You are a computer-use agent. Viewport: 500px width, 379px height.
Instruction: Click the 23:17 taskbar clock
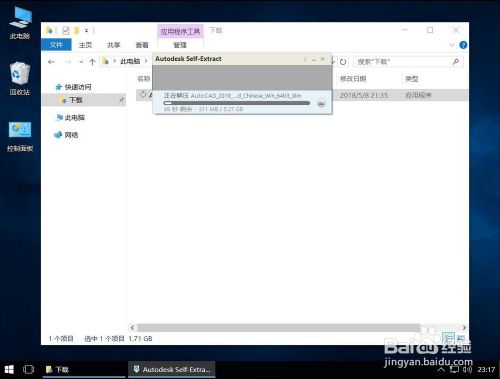coord(486,369)
